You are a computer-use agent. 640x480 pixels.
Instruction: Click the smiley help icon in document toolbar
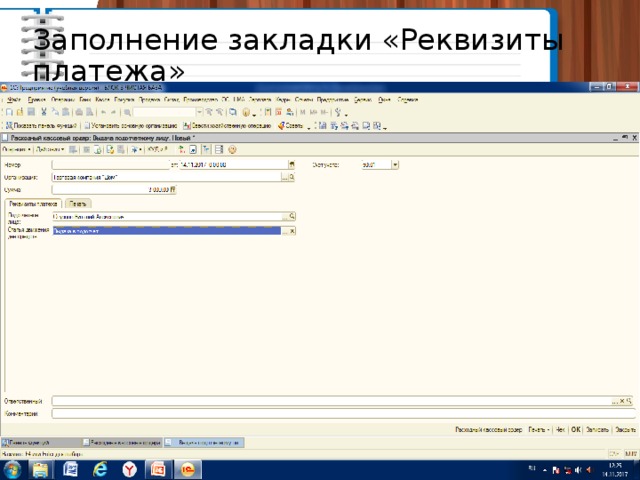232,150
